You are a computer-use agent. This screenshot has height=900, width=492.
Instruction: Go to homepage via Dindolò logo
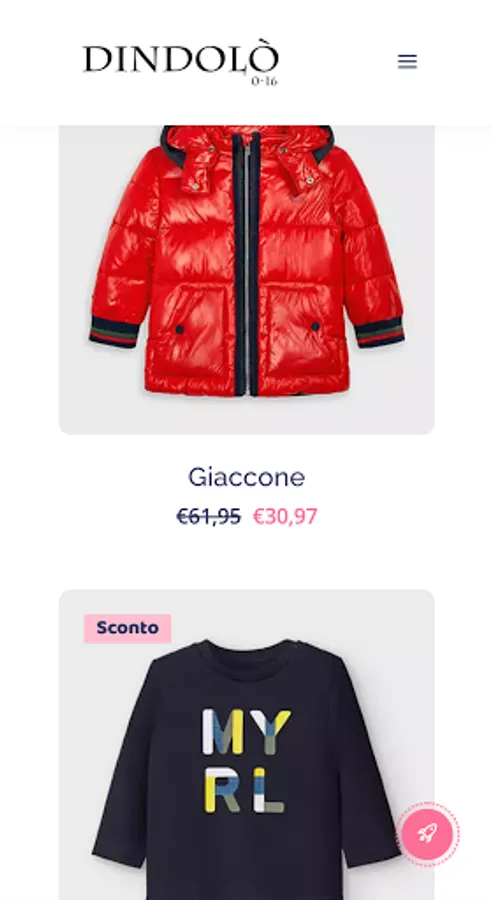click(181, 62)
